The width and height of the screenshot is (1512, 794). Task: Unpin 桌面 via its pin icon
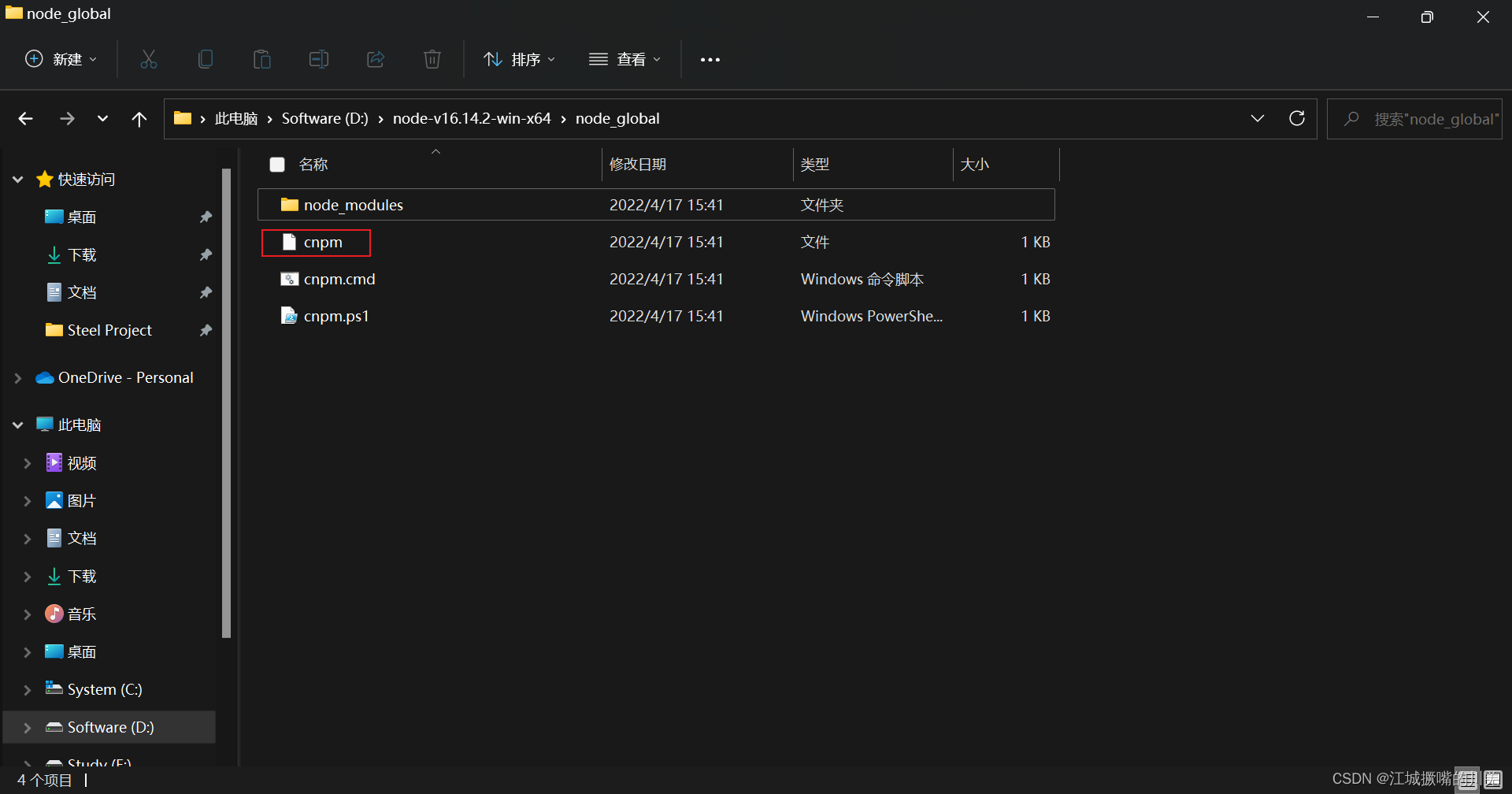click(206, 217)
